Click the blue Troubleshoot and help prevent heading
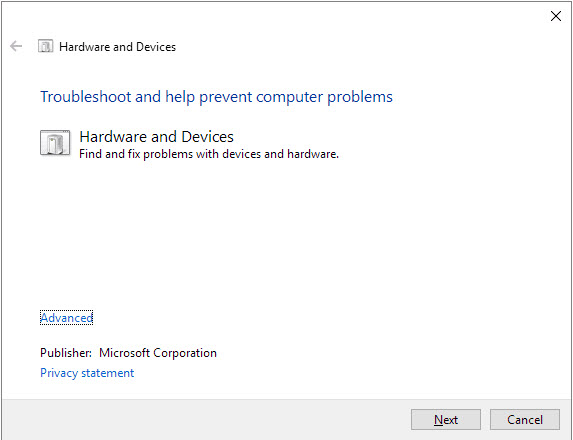Screen dimensions: 573x440 [x=216, y=97]
